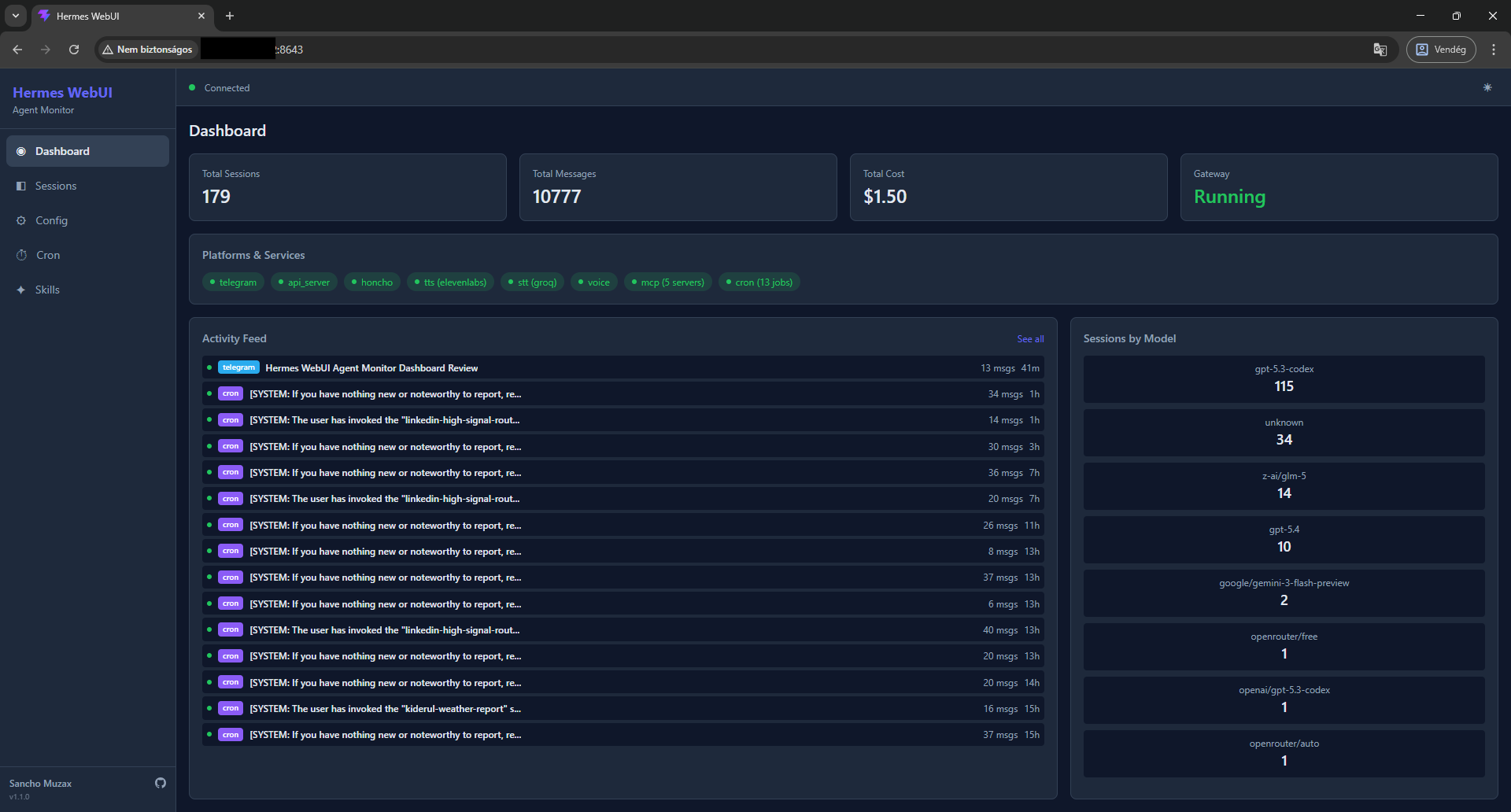This screenshot has height=812, width=1511.
Task: Select the gpt-5.4 model card
Action: coord(1284,540)
